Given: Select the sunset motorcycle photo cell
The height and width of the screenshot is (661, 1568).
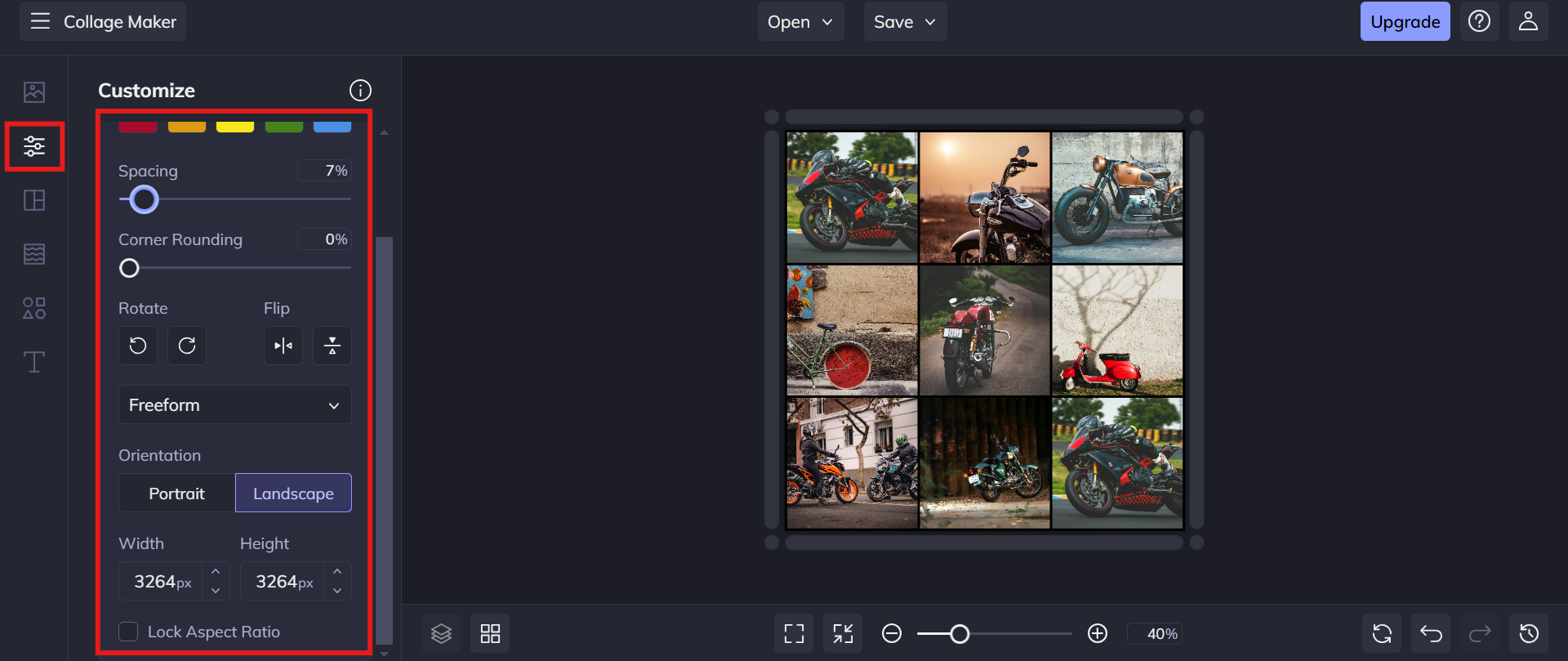Looking at the screenshot, I should (x=985, y=198).
